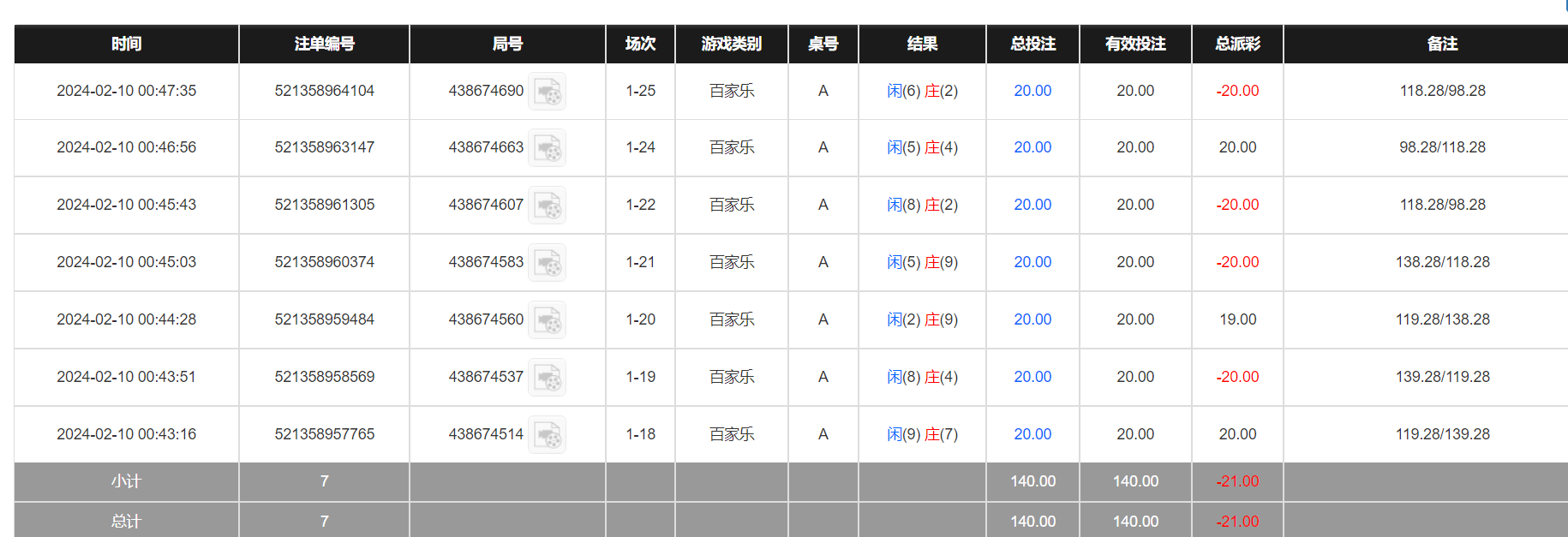Viewport: 1568px width, 537px height.
Task: Click result 闲(5) 庄(9) in row 1-21
Action: pyautogui.click(x=922, y=262)
